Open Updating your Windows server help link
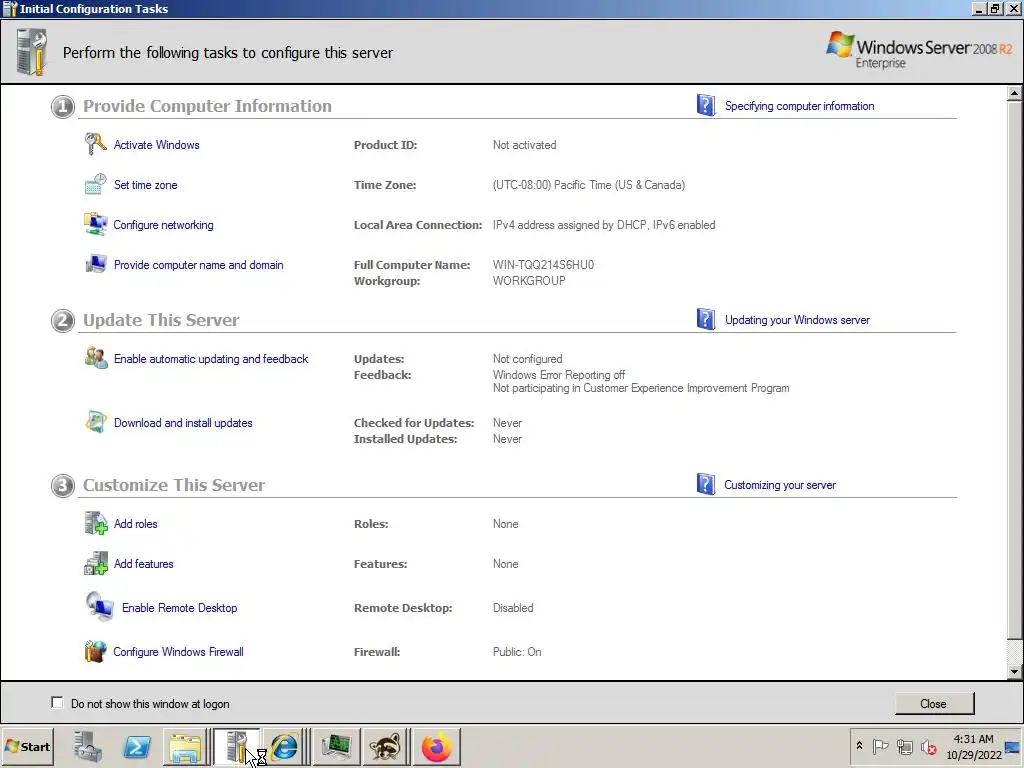Screen dimensions: 1024x768 (x=797, y=320)
